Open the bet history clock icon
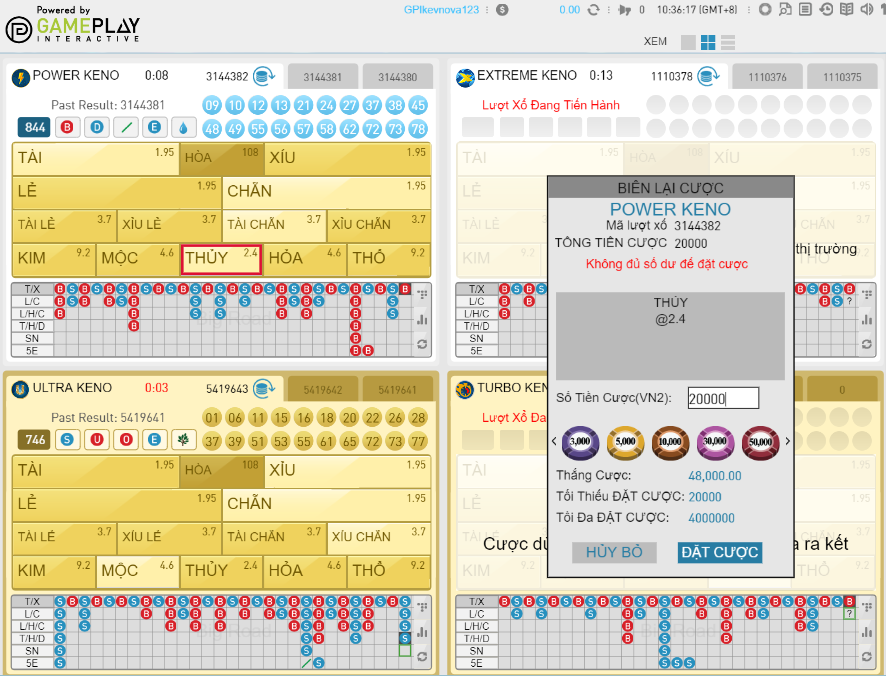886x676 pixels. click(x=826, y=9)
